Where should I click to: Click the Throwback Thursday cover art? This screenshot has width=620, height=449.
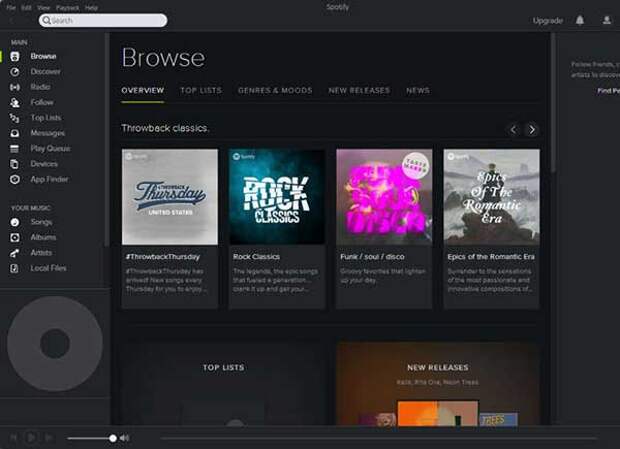click(170, 197)
